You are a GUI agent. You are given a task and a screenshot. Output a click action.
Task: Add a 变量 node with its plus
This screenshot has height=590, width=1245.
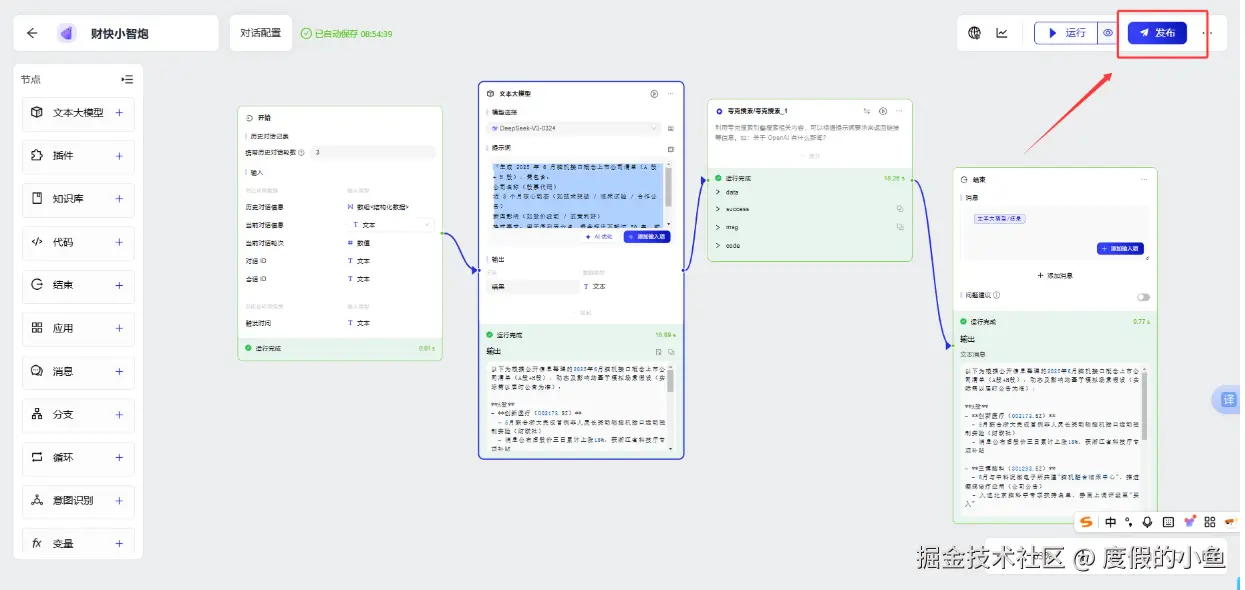[119, 543]
